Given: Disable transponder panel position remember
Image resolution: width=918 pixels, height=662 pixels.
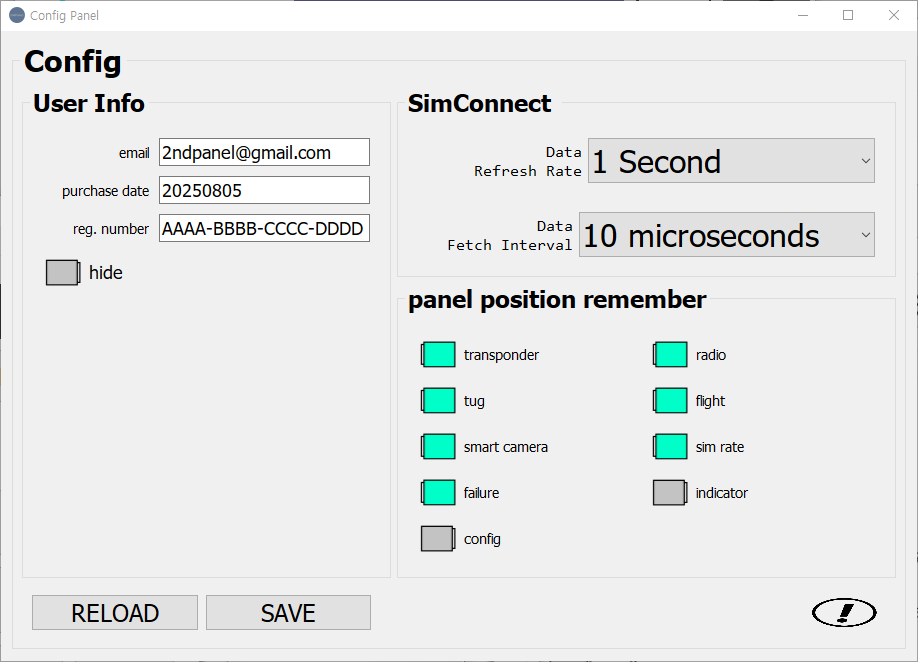Looking at the screenshot, I should [438, 355].
